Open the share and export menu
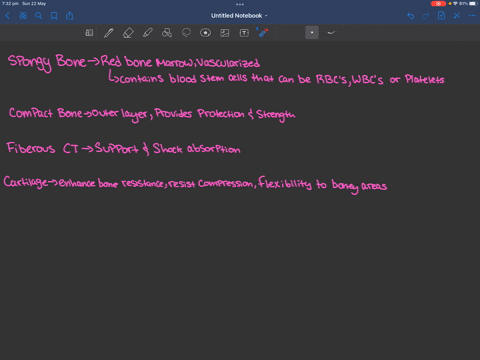This screenshot has height=360, width=480. [69, 16]
